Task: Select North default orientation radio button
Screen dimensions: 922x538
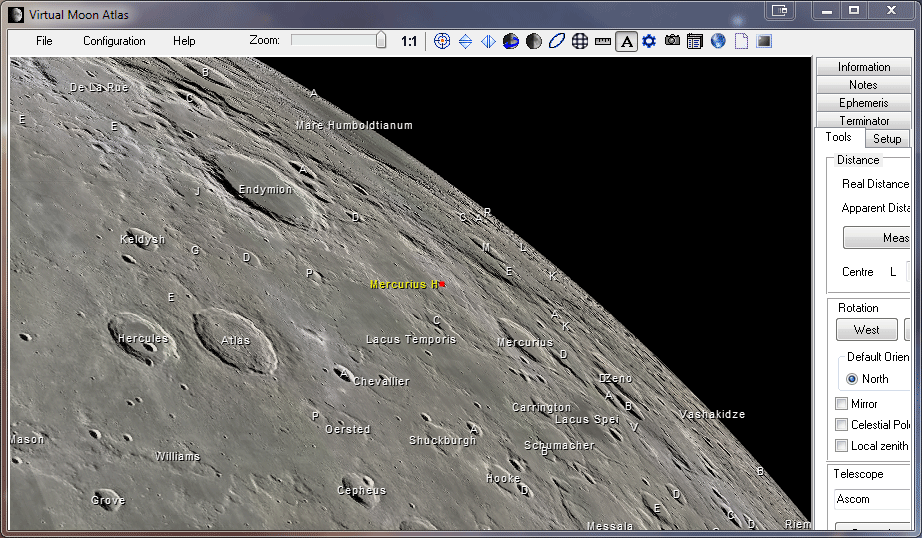Action: click(x=852, y=379)
